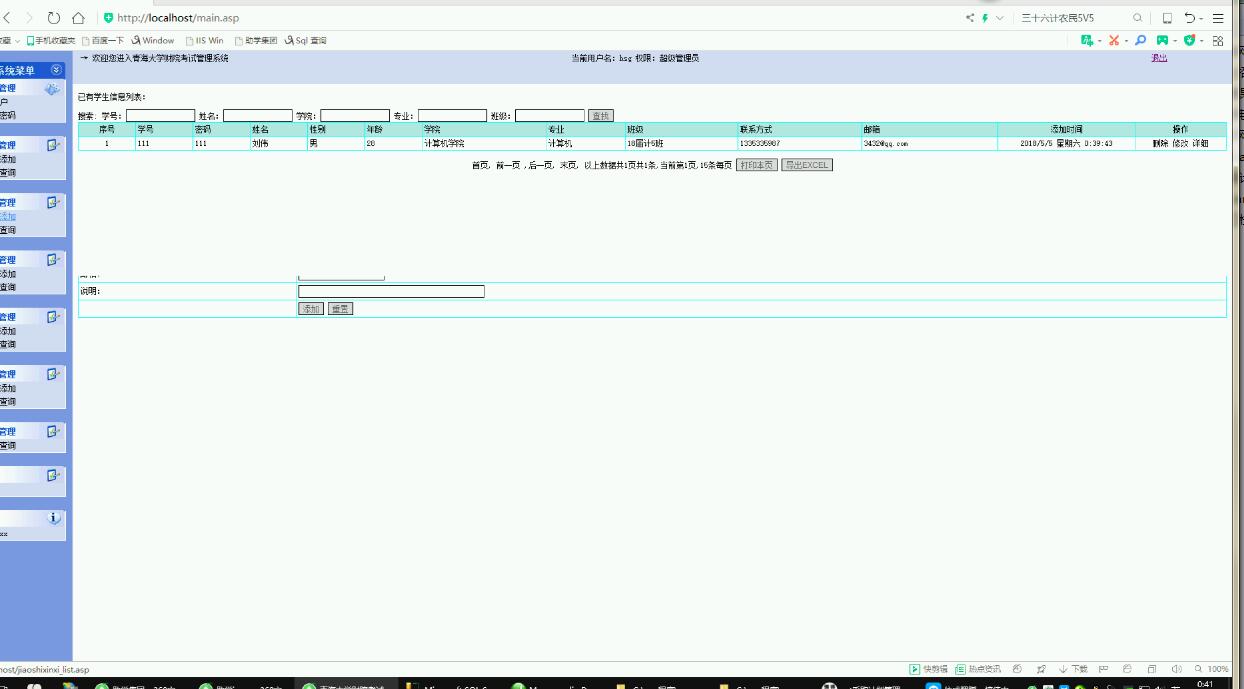
Task: Click the green shield extension icon
Action: (1190, 41)
